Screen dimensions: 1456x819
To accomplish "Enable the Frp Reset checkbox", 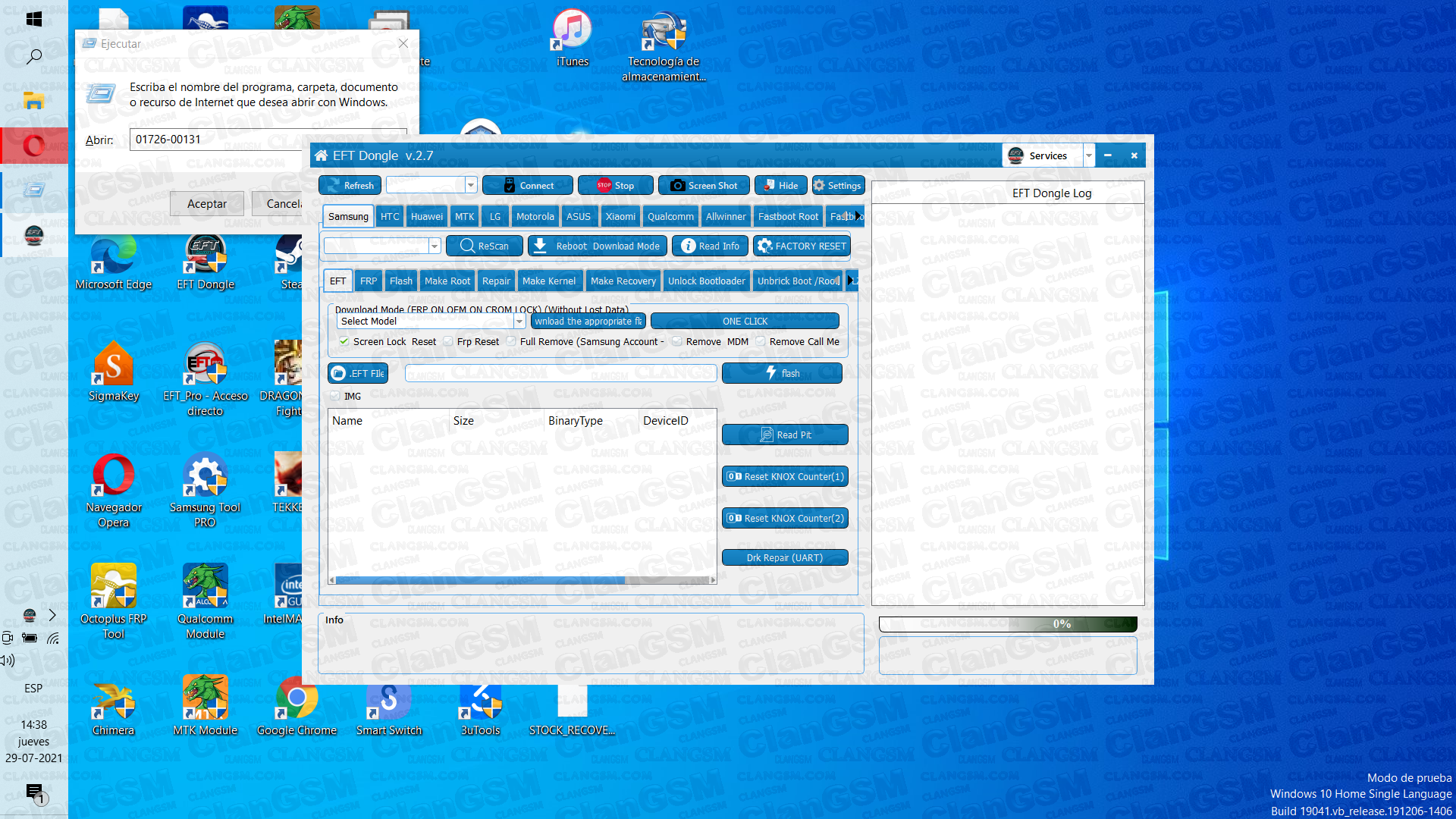I will click(448, 341).
